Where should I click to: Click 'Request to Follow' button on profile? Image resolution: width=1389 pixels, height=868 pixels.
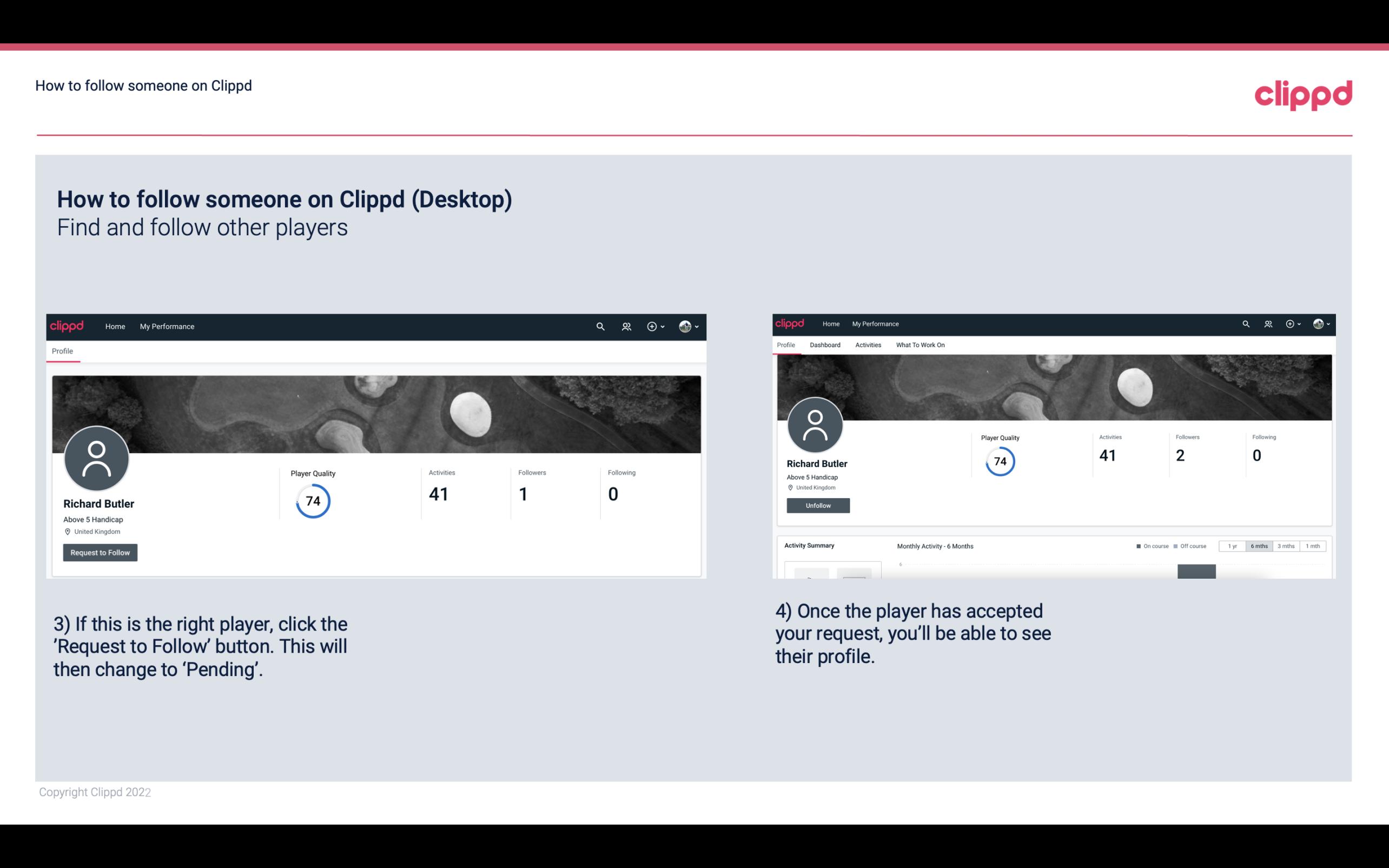tap(100, 552)
